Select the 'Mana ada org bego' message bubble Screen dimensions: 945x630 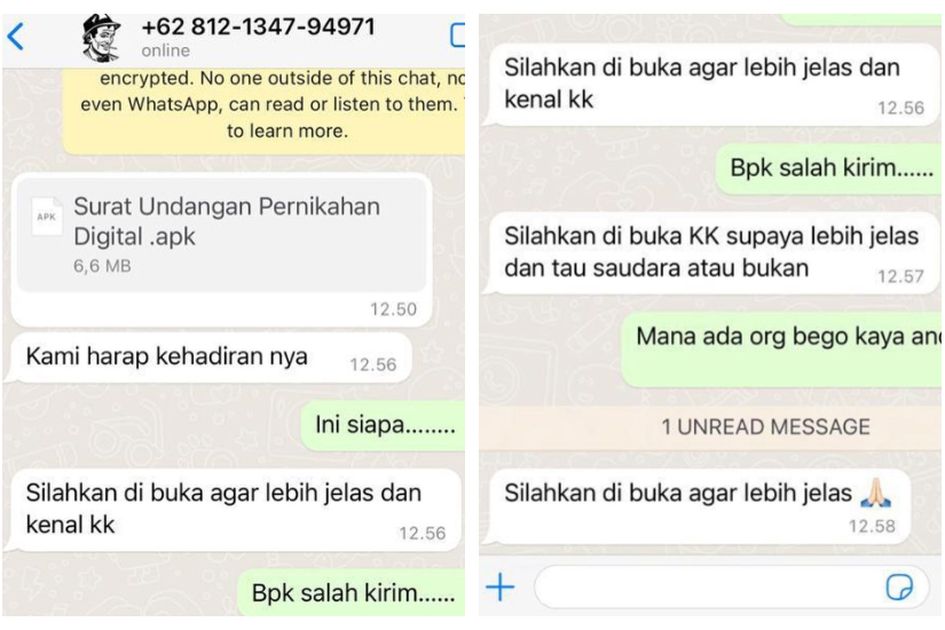[x=781, y=350]
